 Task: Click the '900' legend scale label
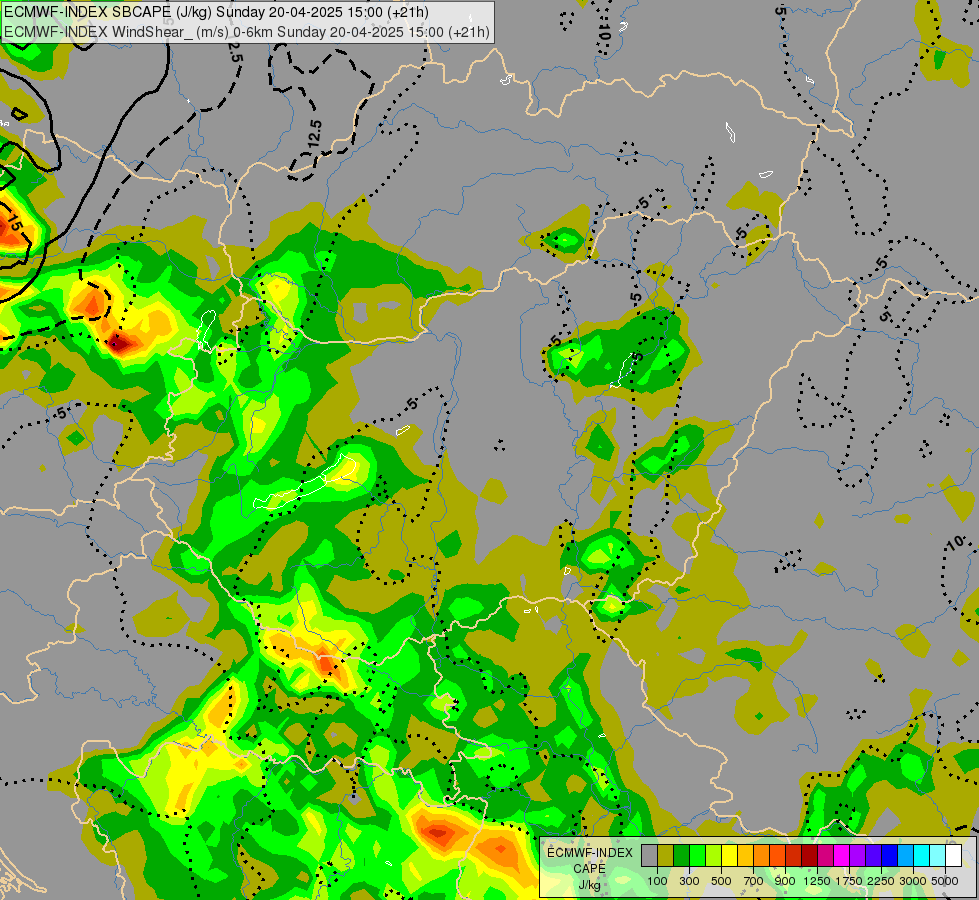pos(785,881)
